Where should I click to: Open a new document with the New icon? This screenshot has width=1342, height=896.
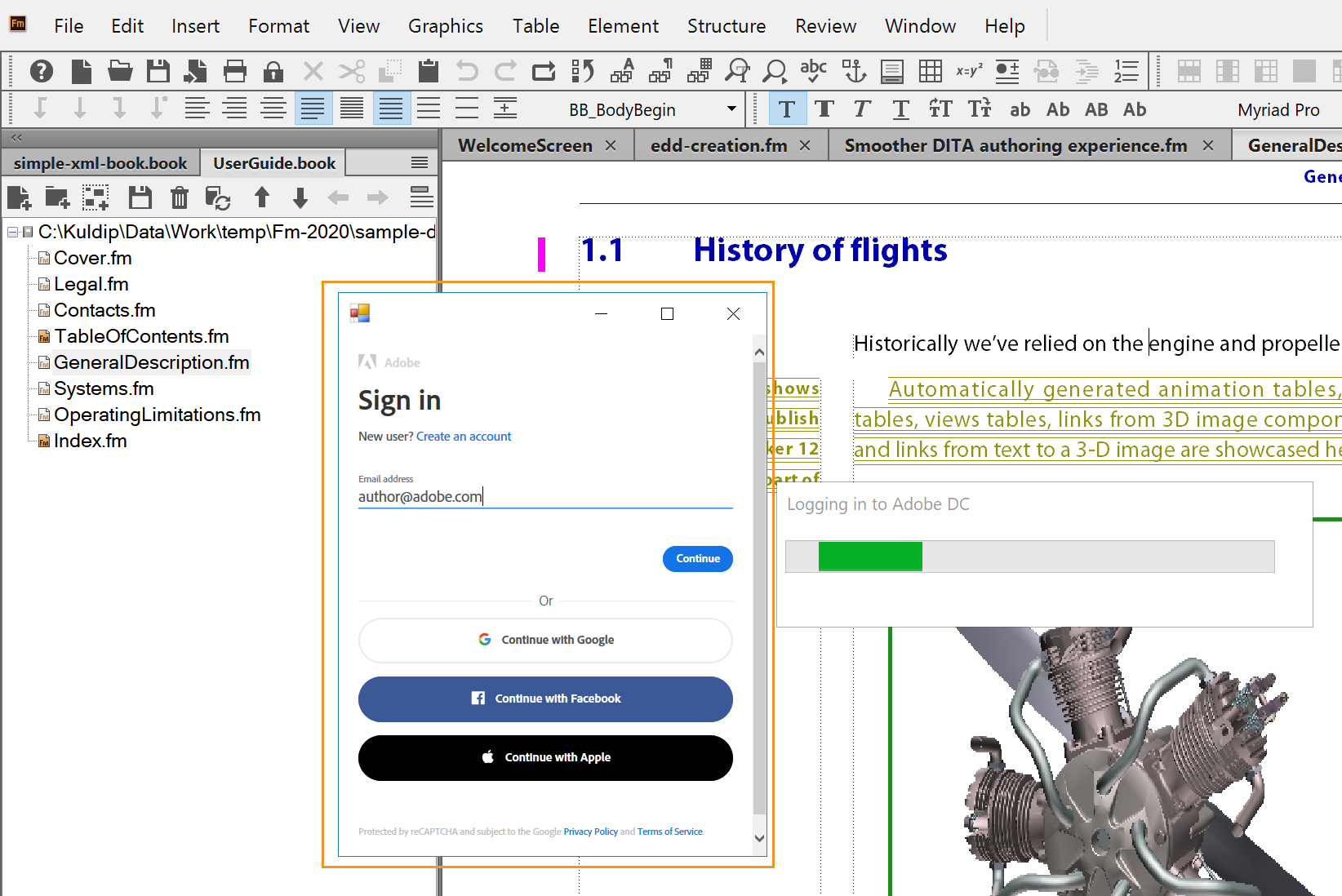[81, 71]
